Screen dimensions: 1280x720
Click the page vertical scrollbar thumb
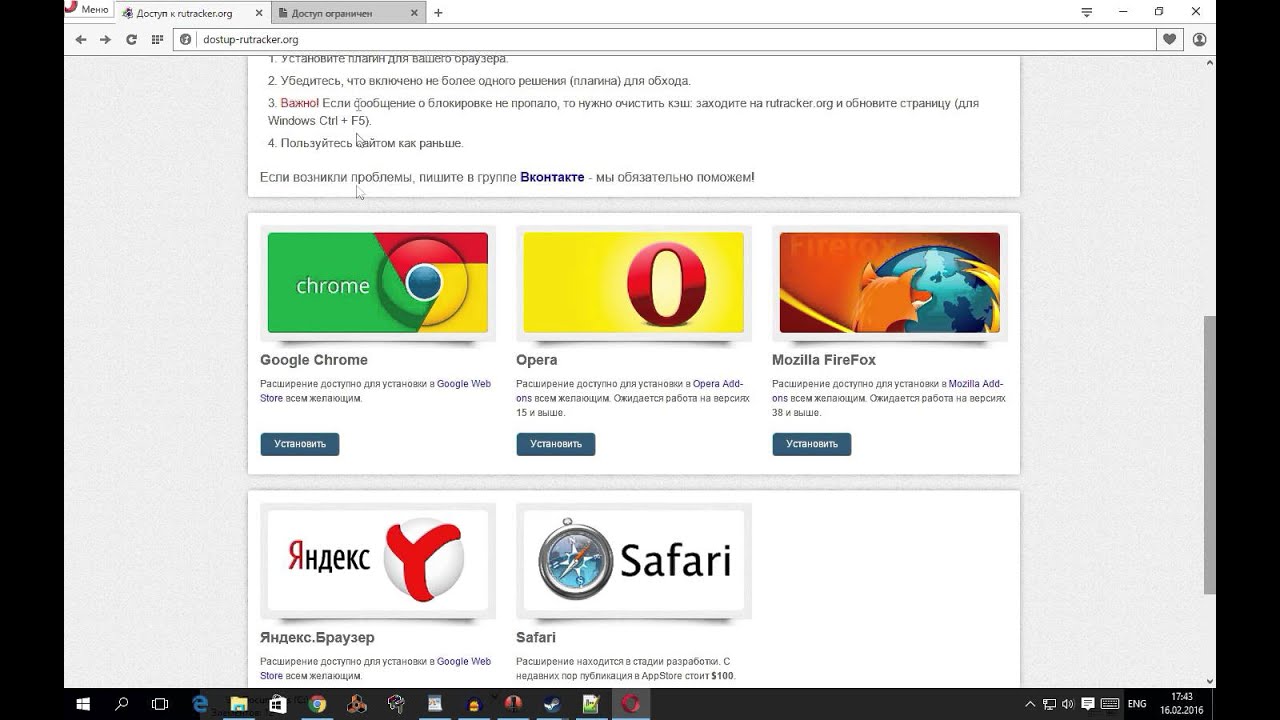point(1209,454)
